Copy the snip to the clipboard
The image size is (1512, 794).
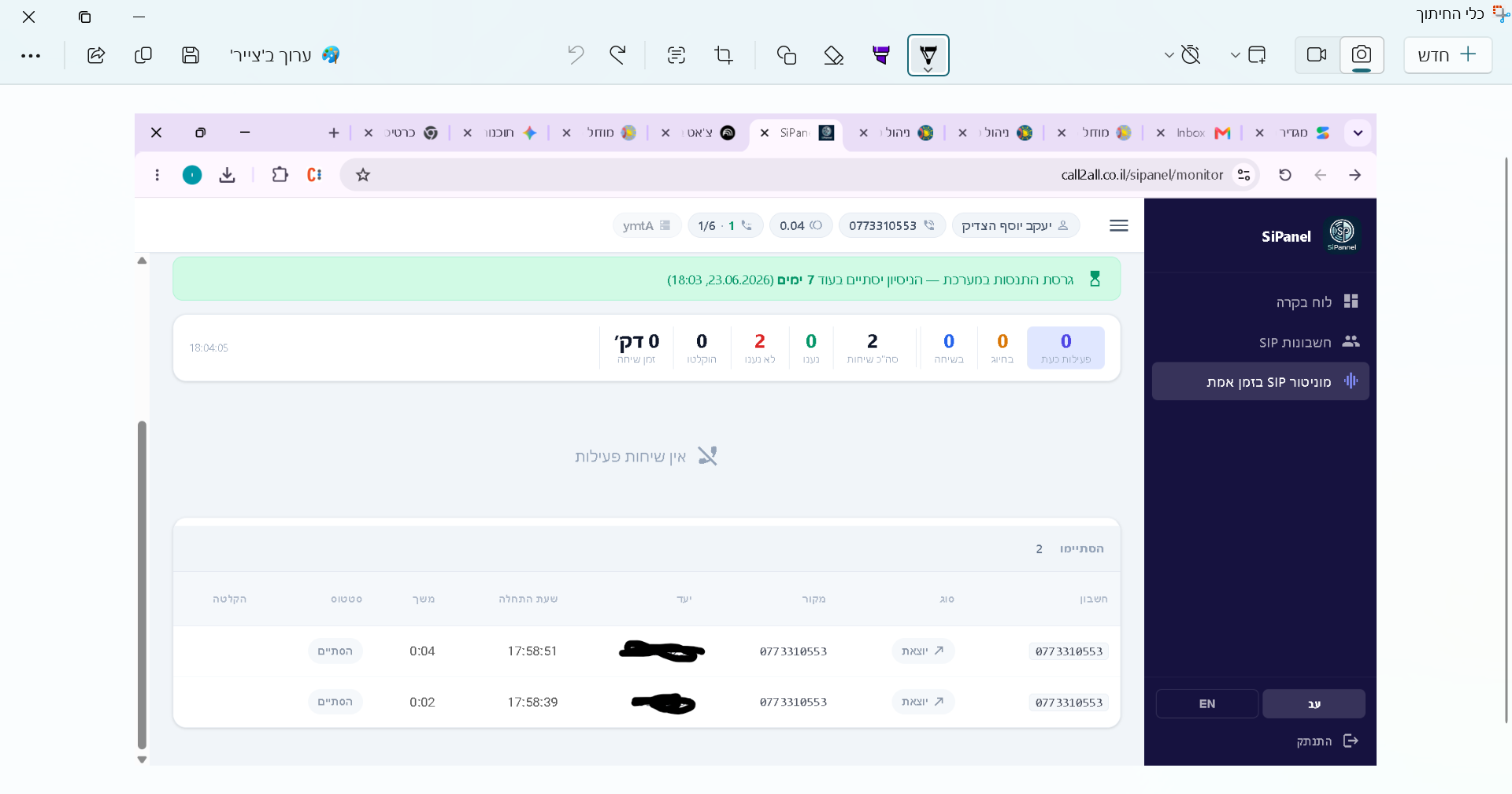click(143, 55)
